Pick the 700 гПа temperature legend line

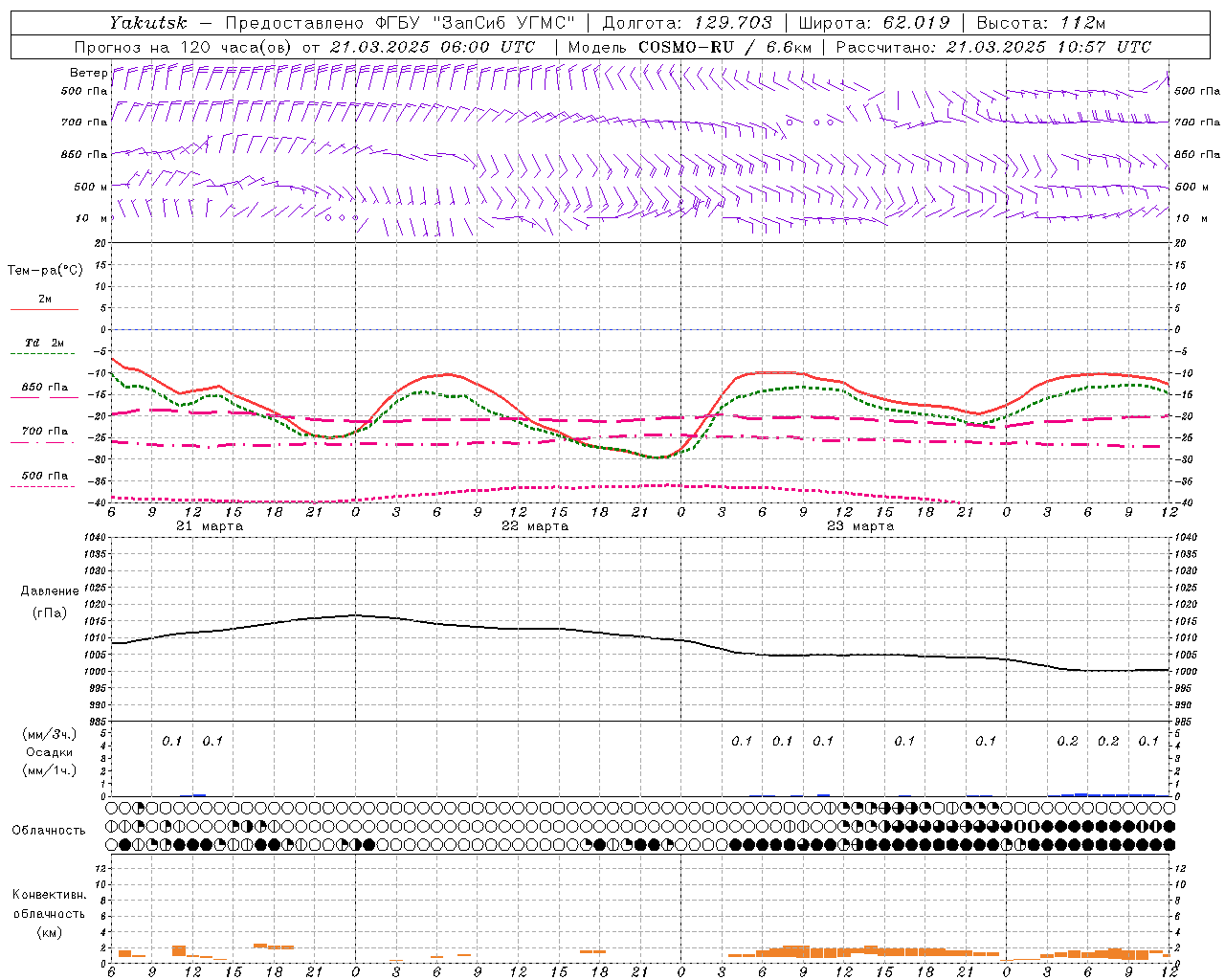coord(44,442)
